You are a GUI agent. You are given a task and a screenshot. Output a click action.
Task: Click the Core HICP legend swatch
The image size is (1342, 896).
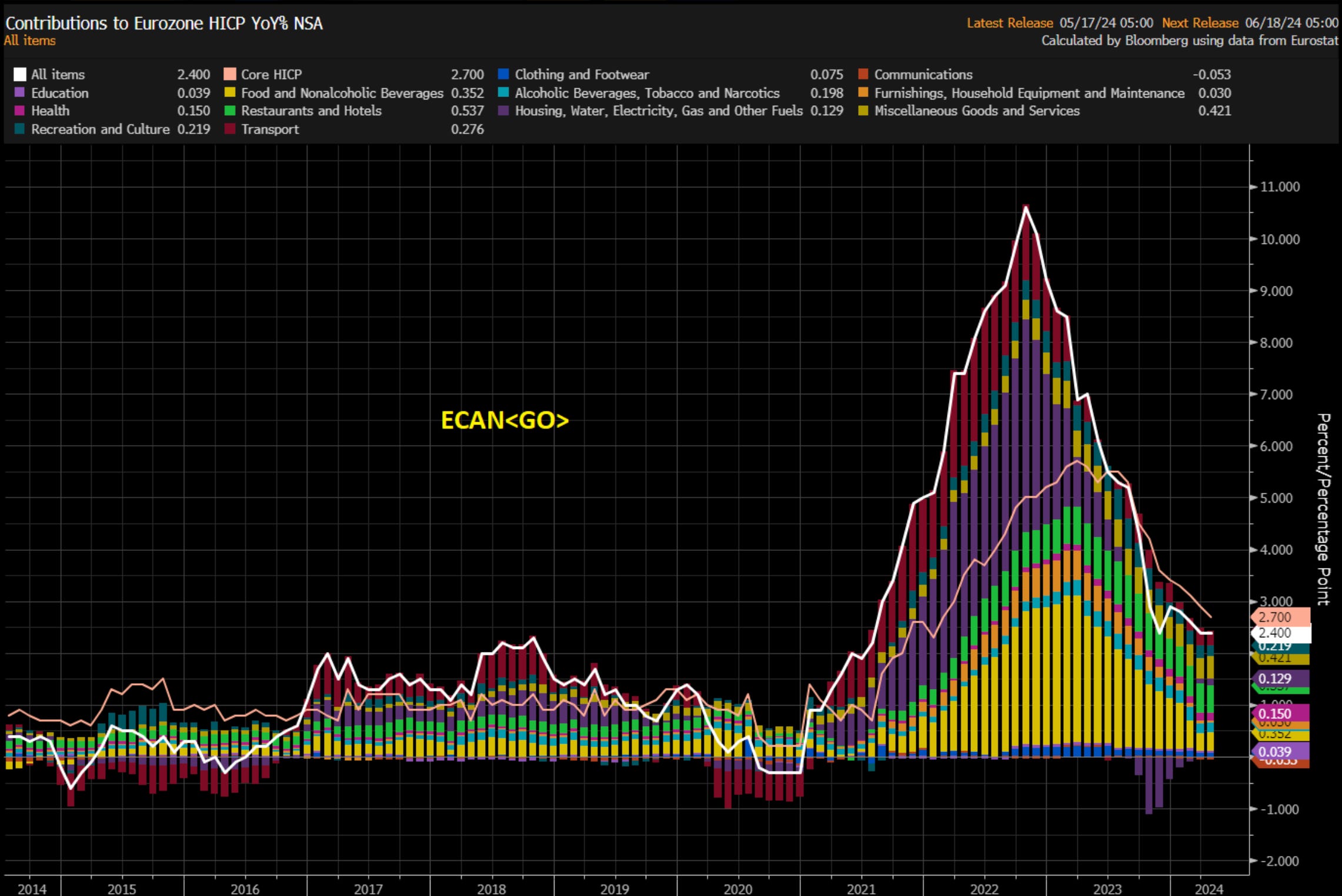[230, 75]
